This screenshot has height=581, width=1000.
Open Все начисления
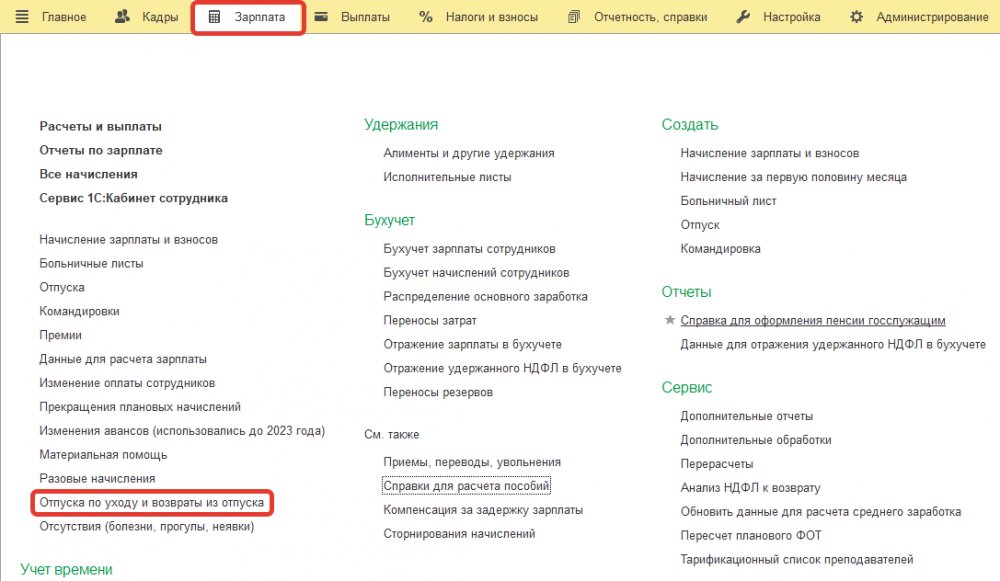[88, 174]
